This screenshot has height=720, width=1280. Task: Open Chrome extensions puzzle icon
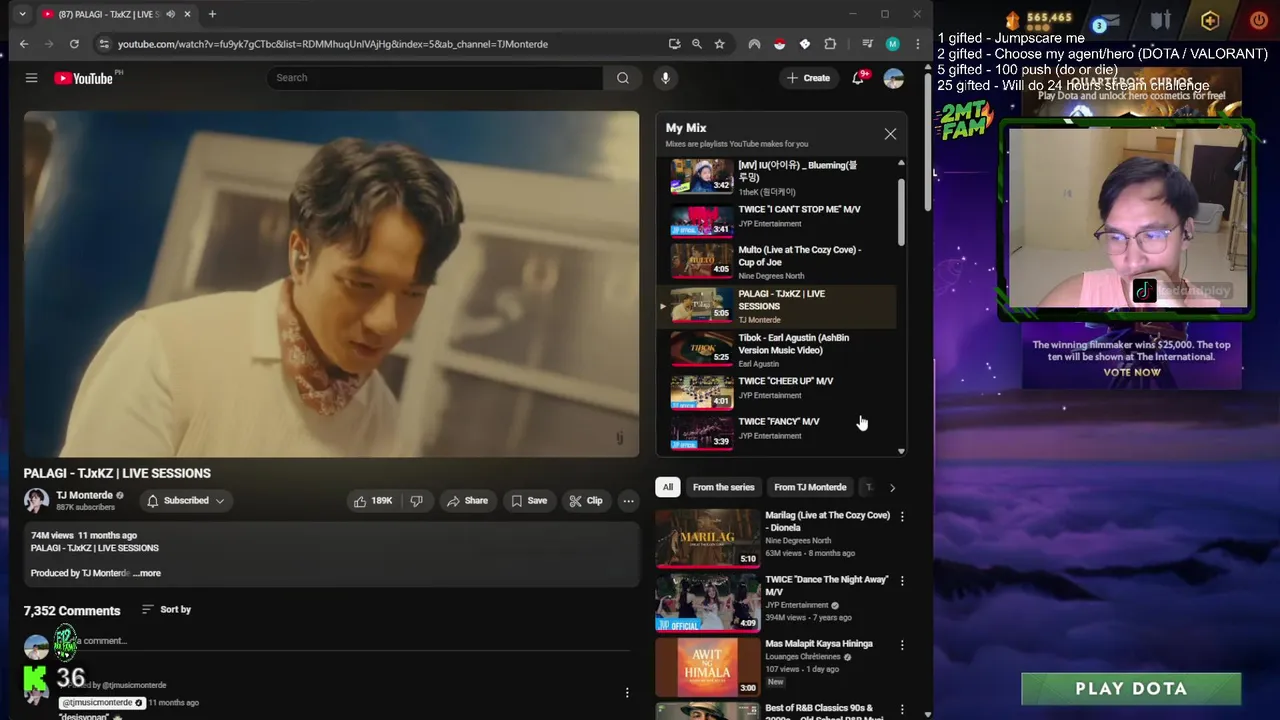(x=830, y=44)
